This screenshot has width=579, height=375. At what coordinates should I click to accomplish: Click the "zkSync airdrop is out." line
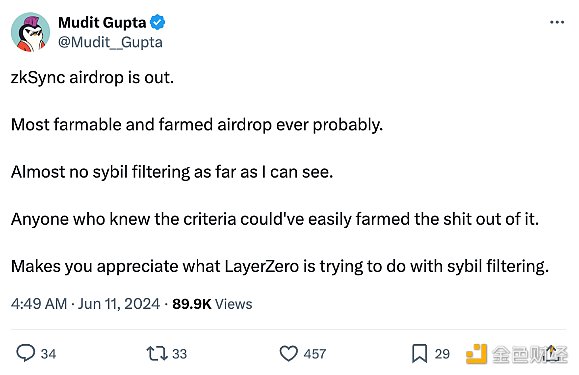(92, 78)
